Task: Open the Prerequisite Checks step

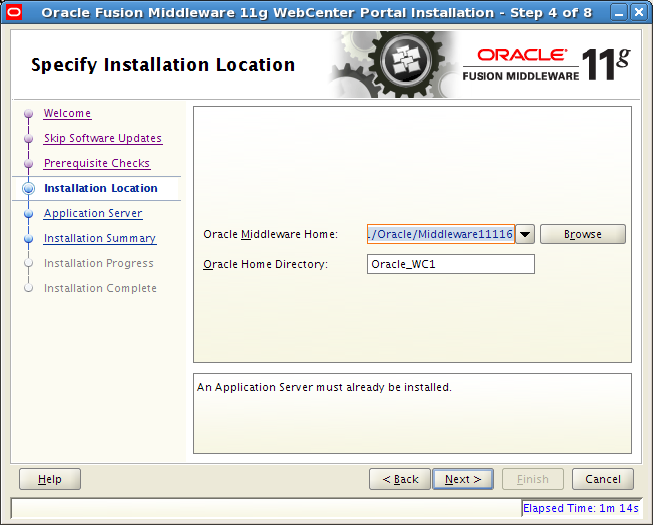Action: point(97,163)
